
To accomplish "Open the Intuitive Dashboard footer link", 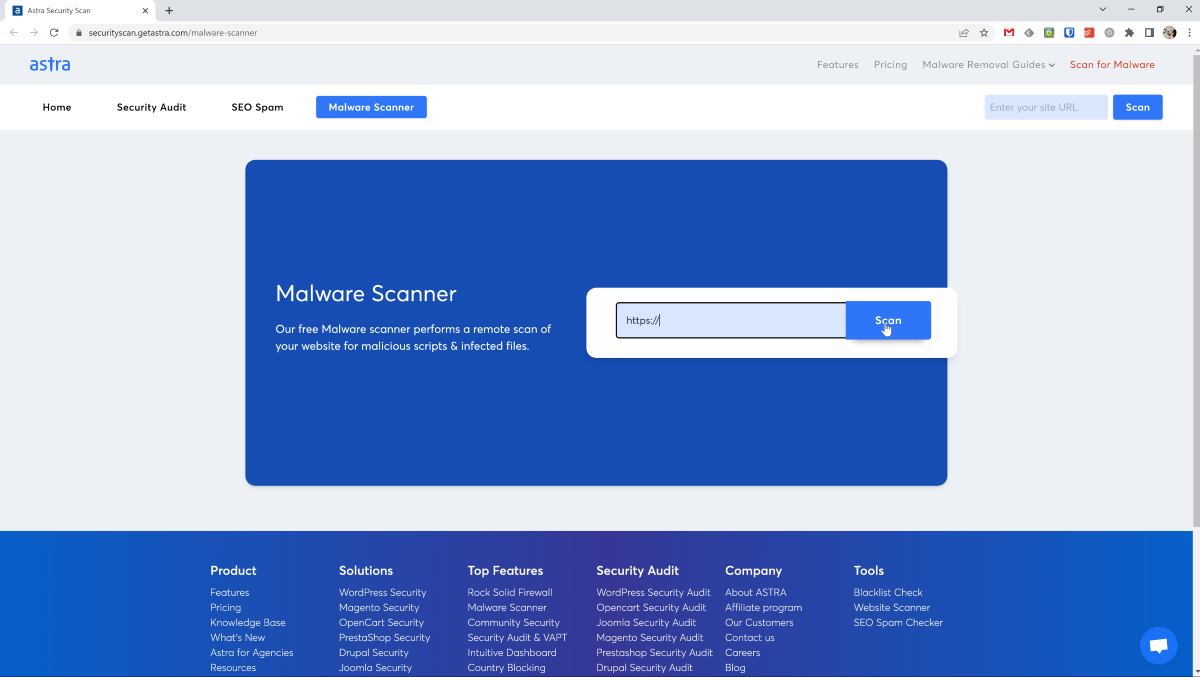I will [x=512, y=653].
